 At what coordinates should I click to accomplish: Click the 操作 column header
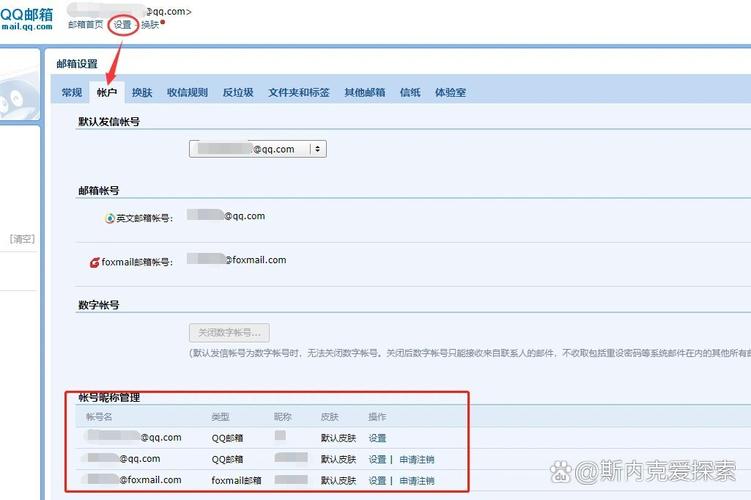(377, 417)
